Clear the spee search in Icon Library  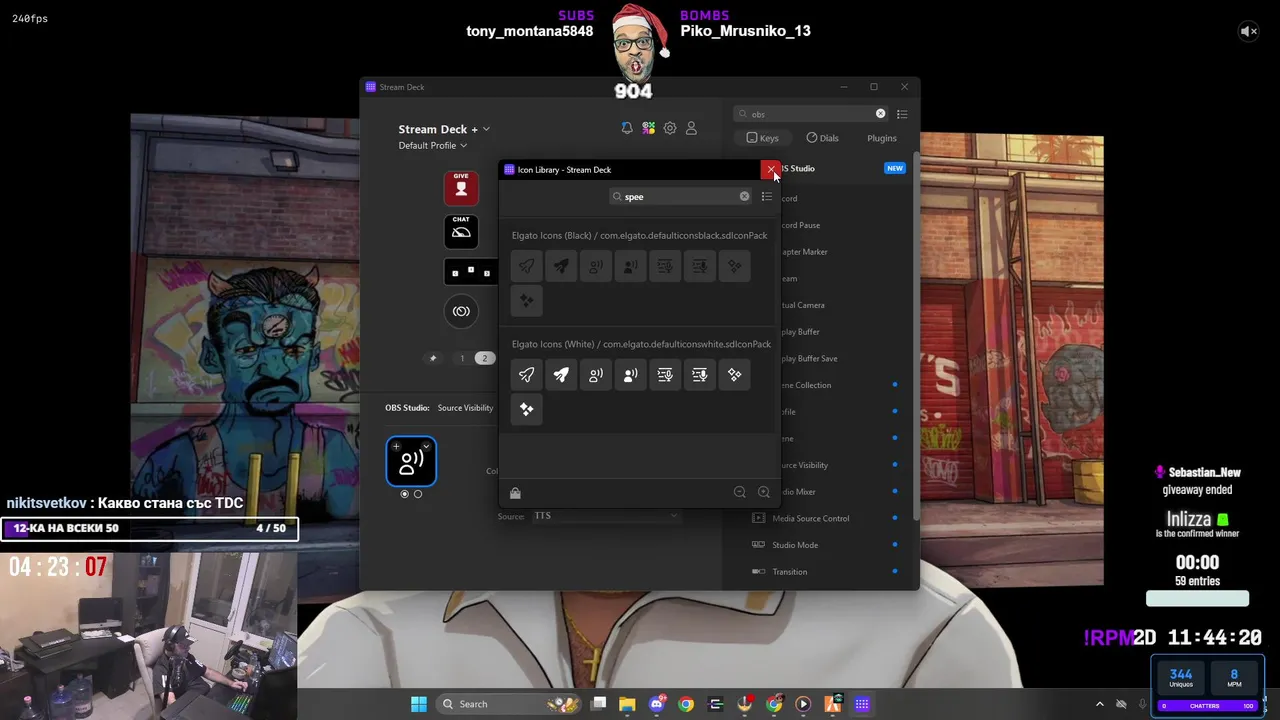click(744, 197)
